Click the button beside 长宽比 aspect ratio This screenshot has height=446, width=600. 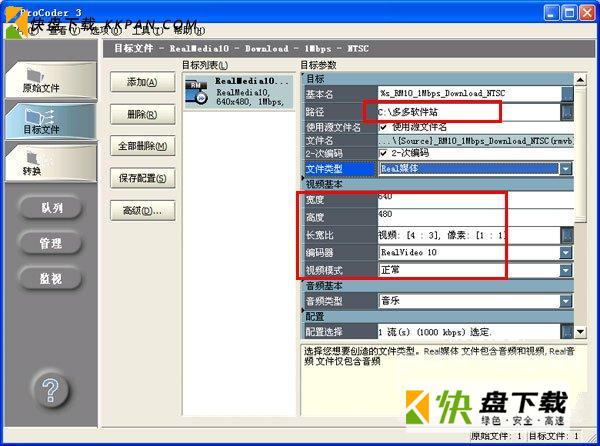[567, 235]
